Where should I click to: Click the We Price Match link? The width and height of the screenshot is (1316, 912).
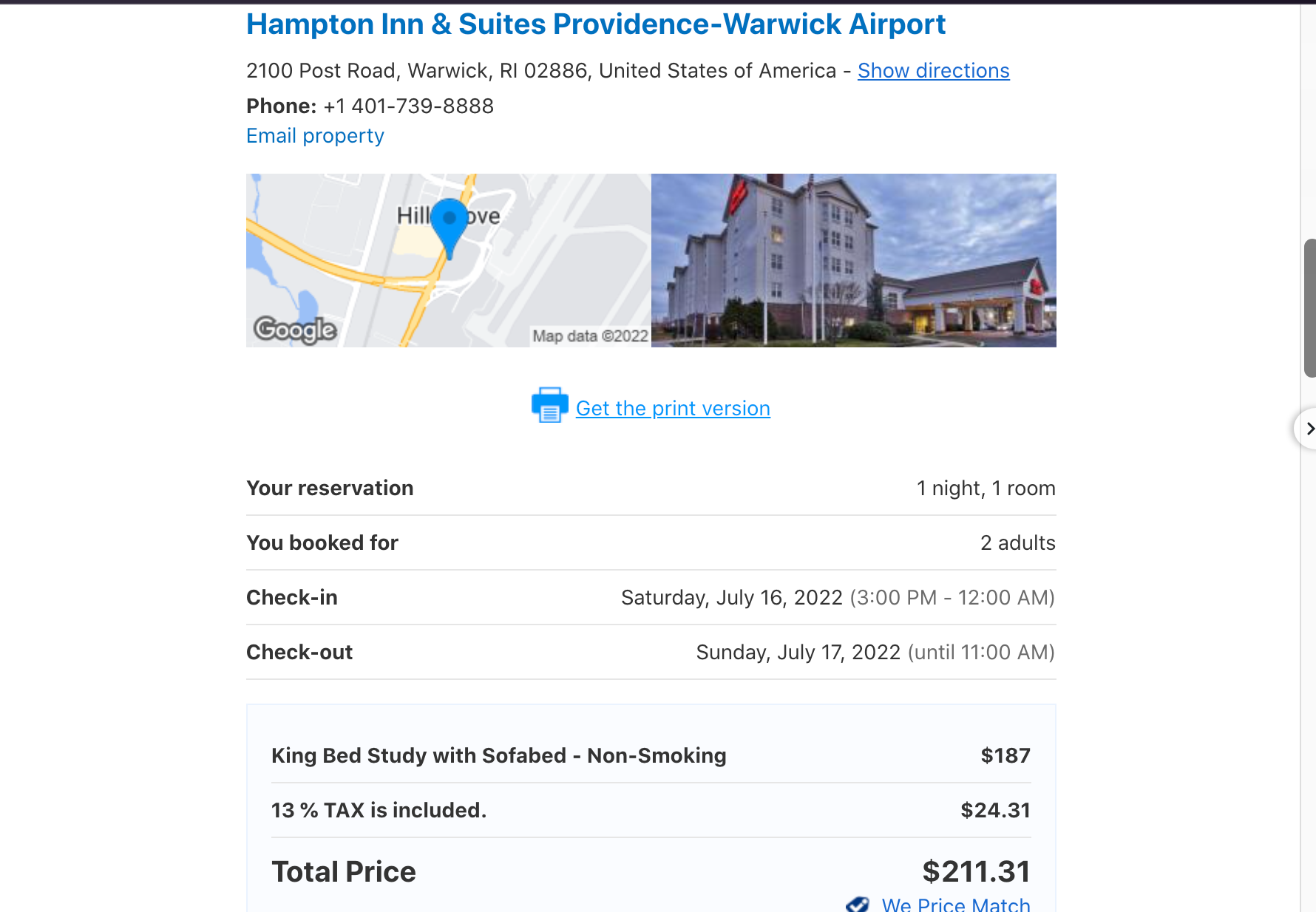tap(955, 905)
